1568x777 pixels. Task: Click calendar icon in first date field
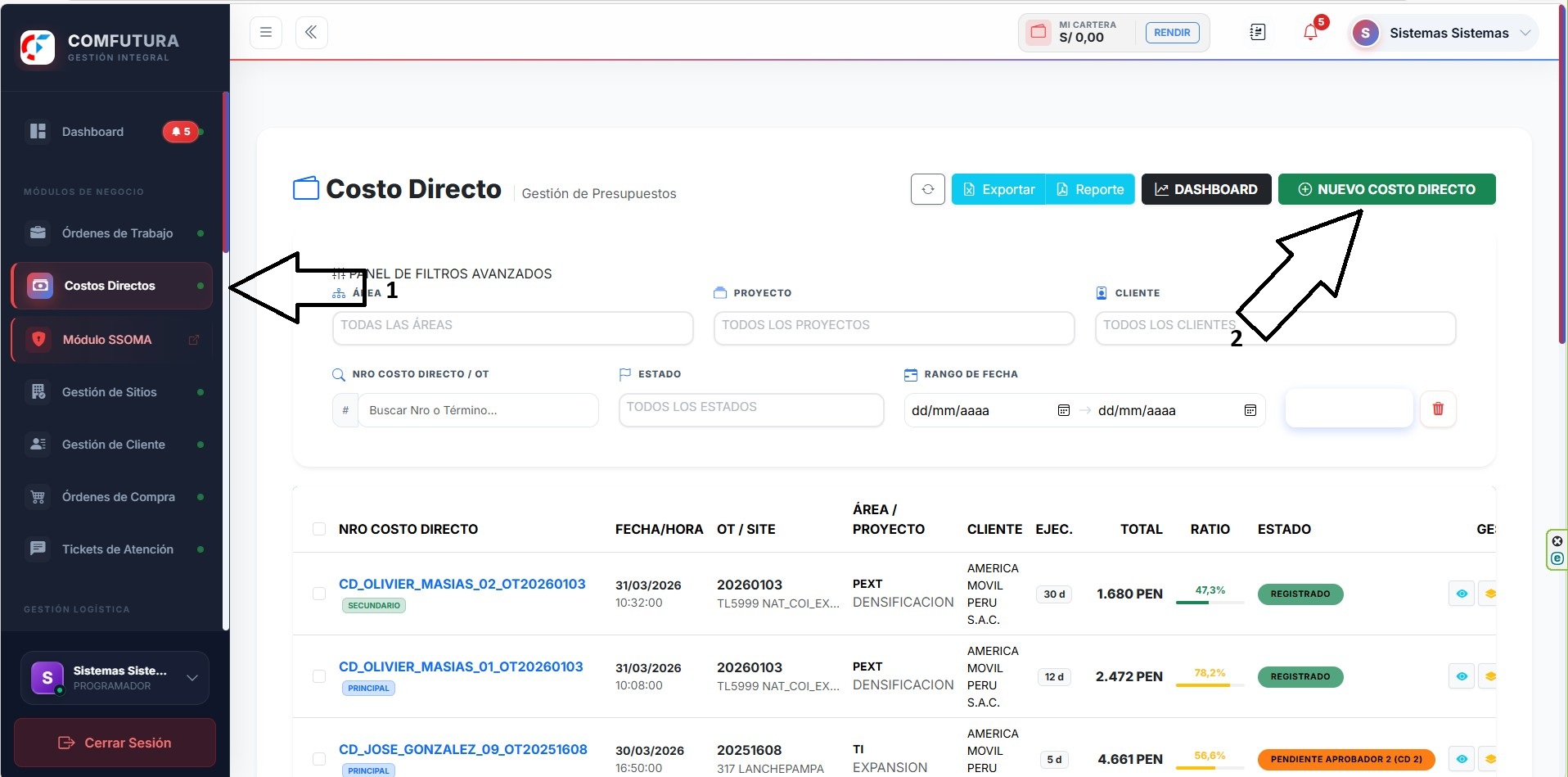click(1063, 410)
